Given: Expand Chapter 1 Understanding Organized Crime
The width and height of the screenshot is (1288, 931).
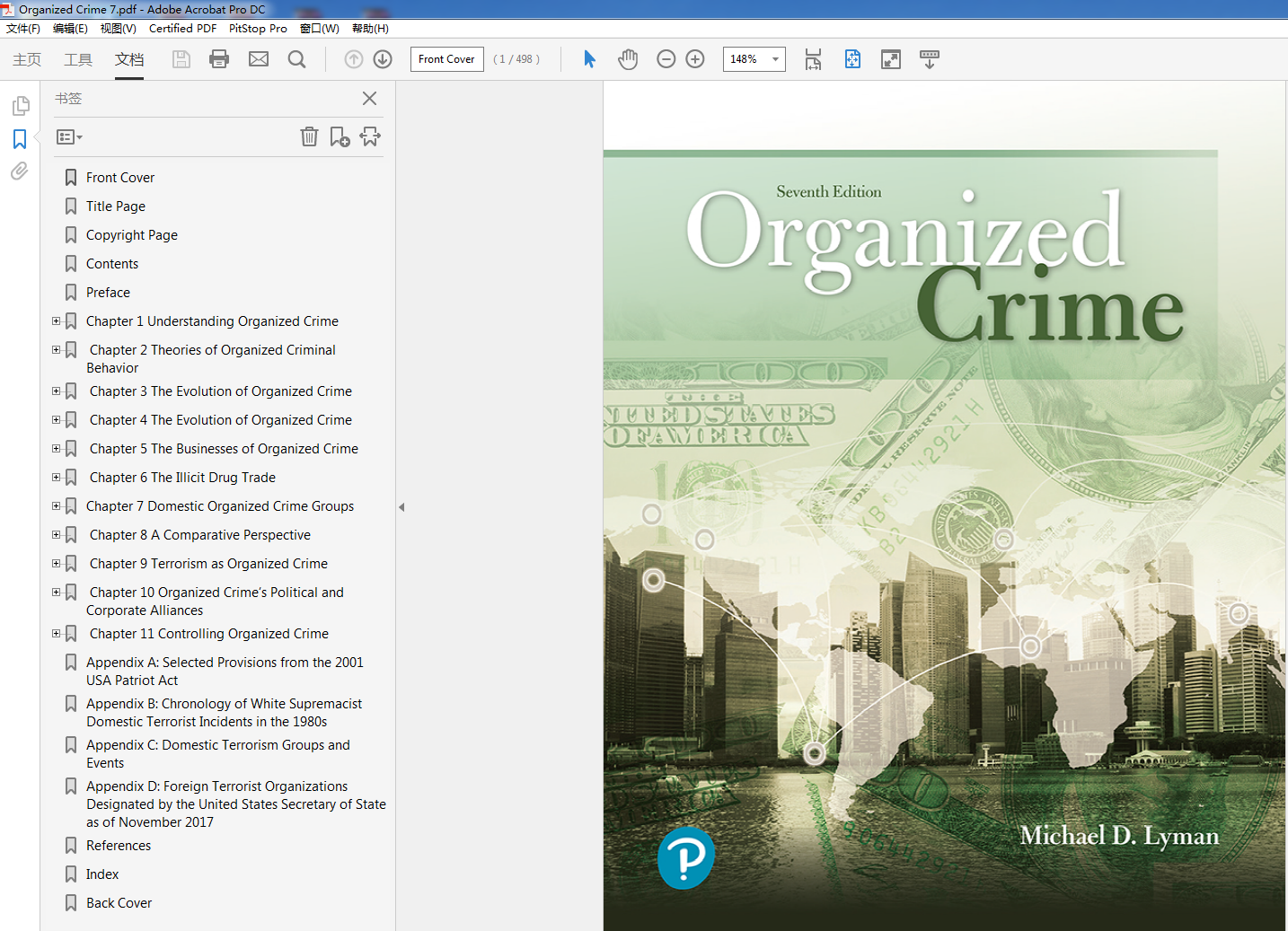Looking at the screenshot, I should tap(56, 321).
